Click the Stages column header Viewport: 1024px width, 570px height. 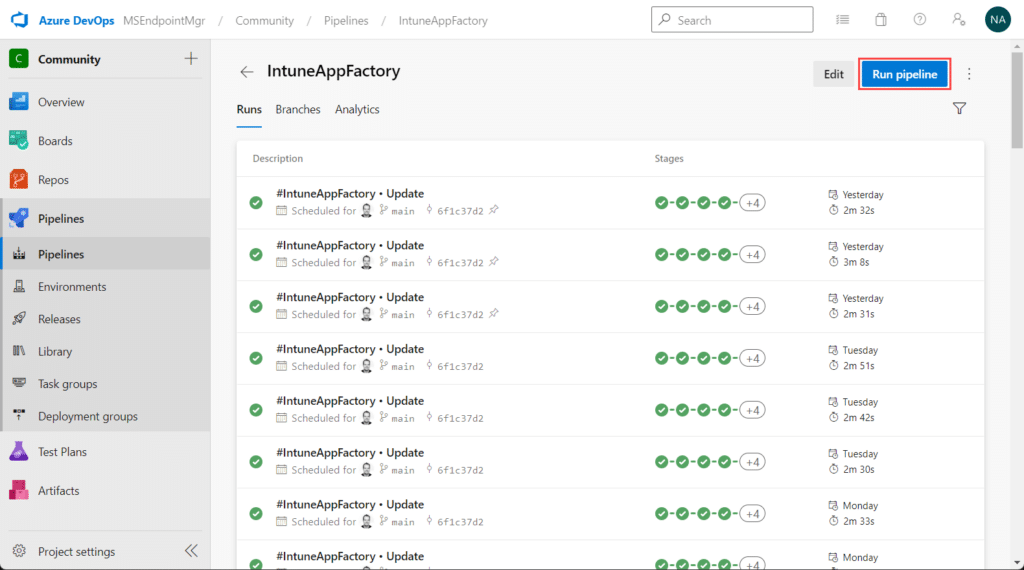click(x=669, y=158)
